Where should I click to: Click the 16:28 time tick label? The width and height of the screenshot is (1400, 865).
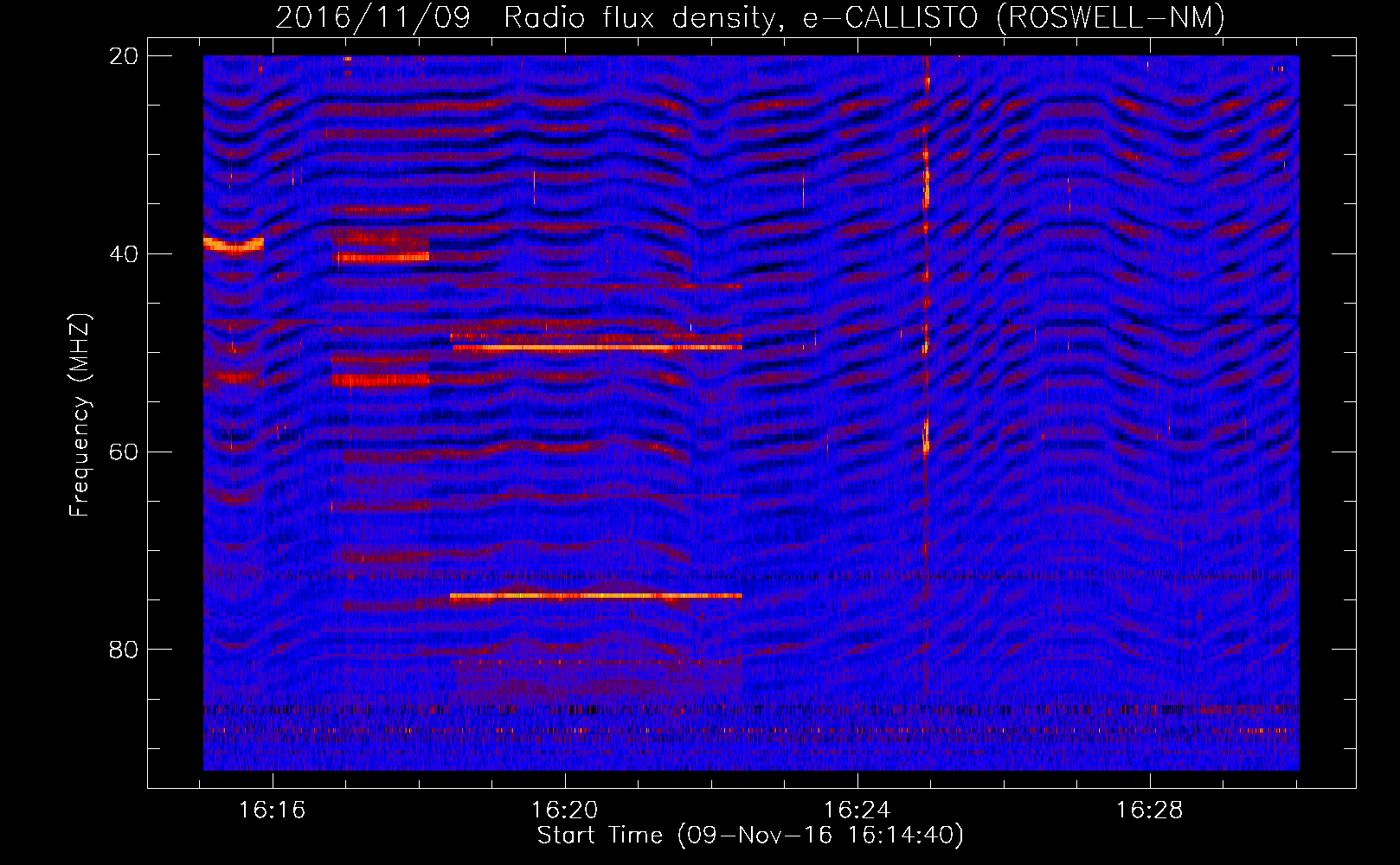coord(1150,811)
